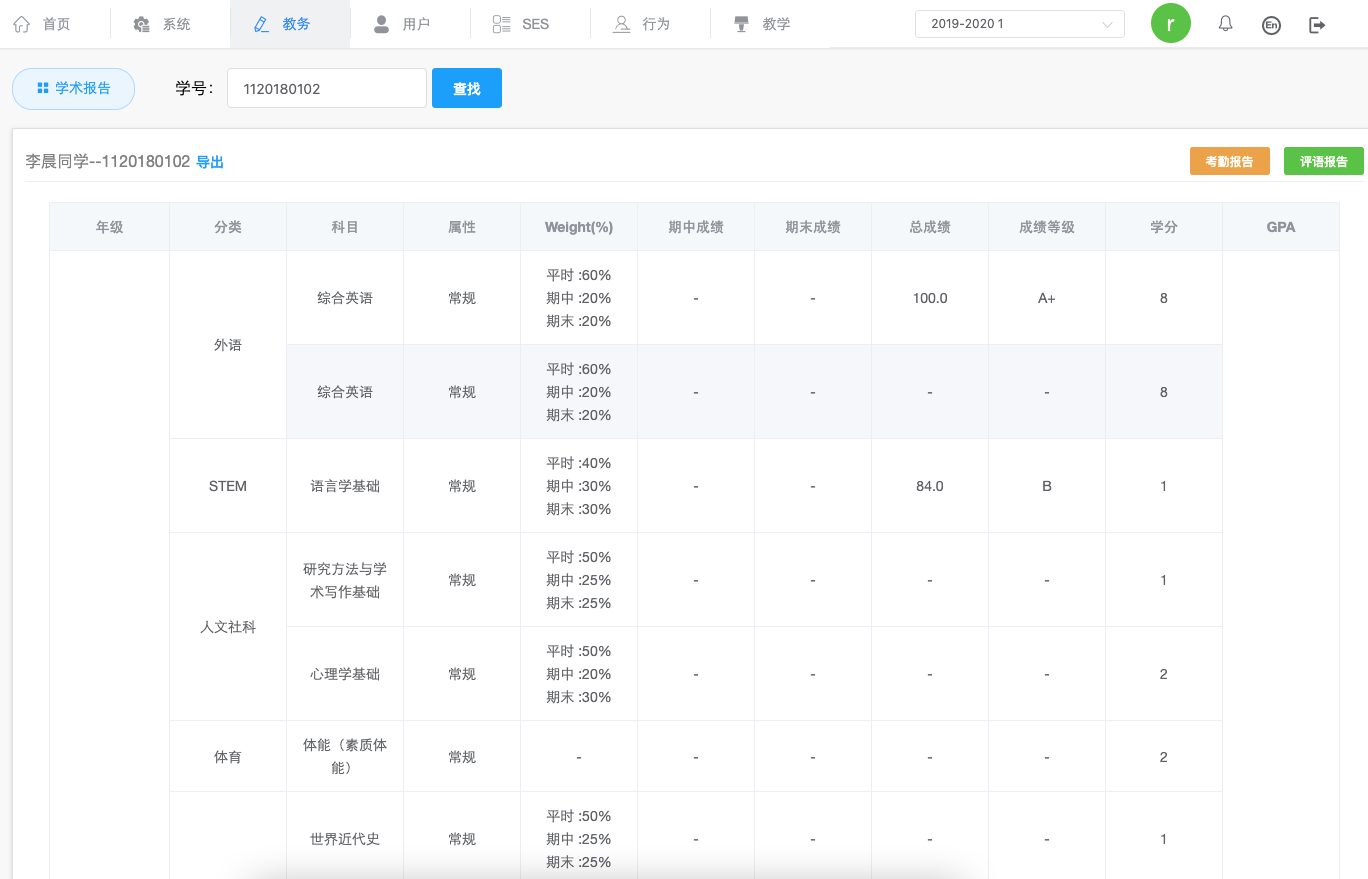
Task: Click the SES list icon
Action: [502, 24]
